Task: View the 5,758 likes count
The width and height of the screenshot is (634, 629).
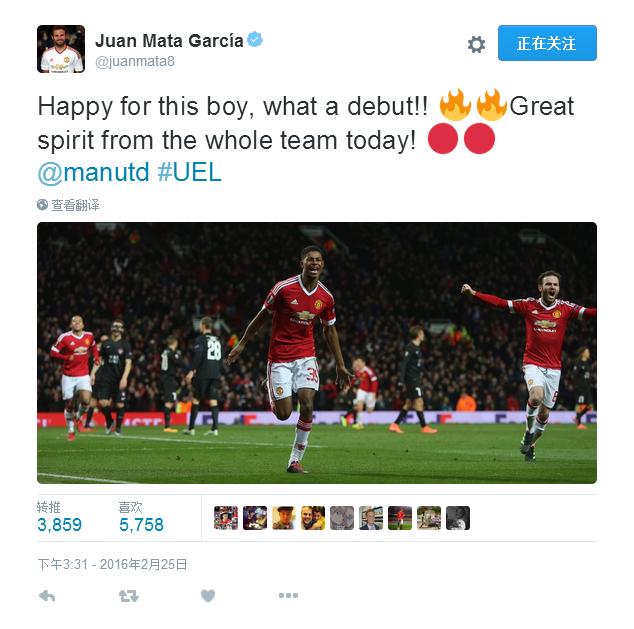Action: (141, 524)
